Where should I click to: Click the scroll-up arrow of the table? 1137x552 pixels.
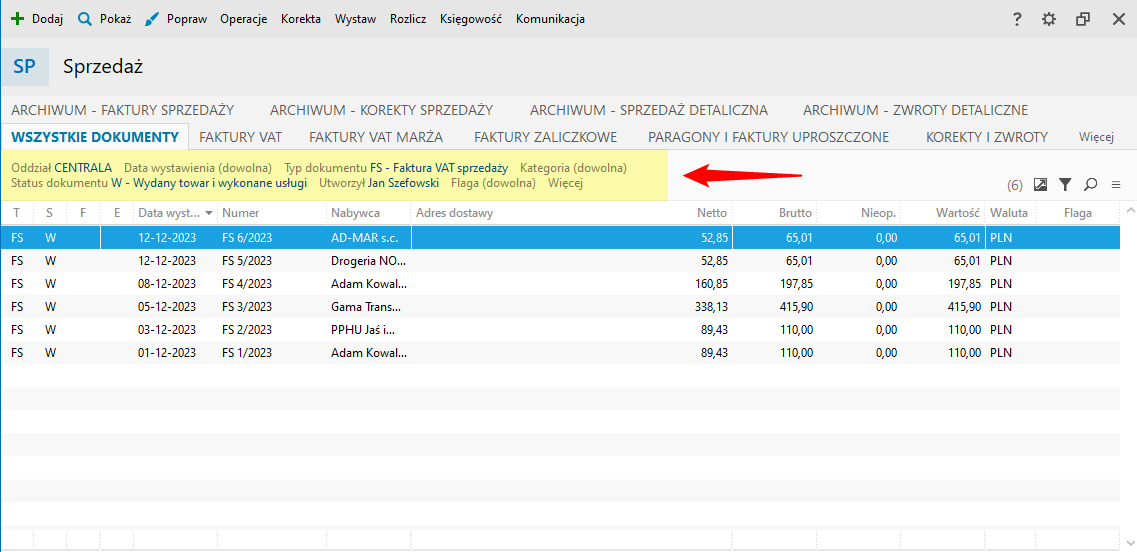point(1128,211)
